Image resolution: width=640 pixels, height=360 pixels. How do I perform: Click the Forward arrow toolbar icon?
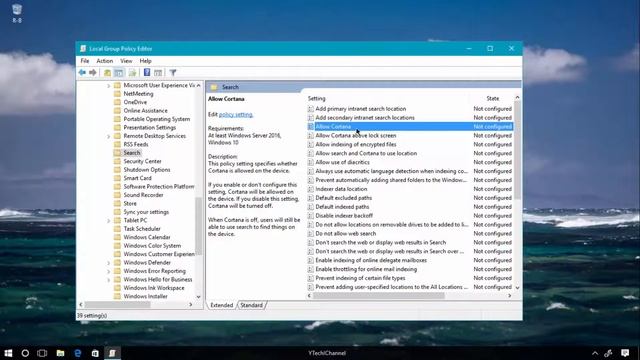[93, 73]
